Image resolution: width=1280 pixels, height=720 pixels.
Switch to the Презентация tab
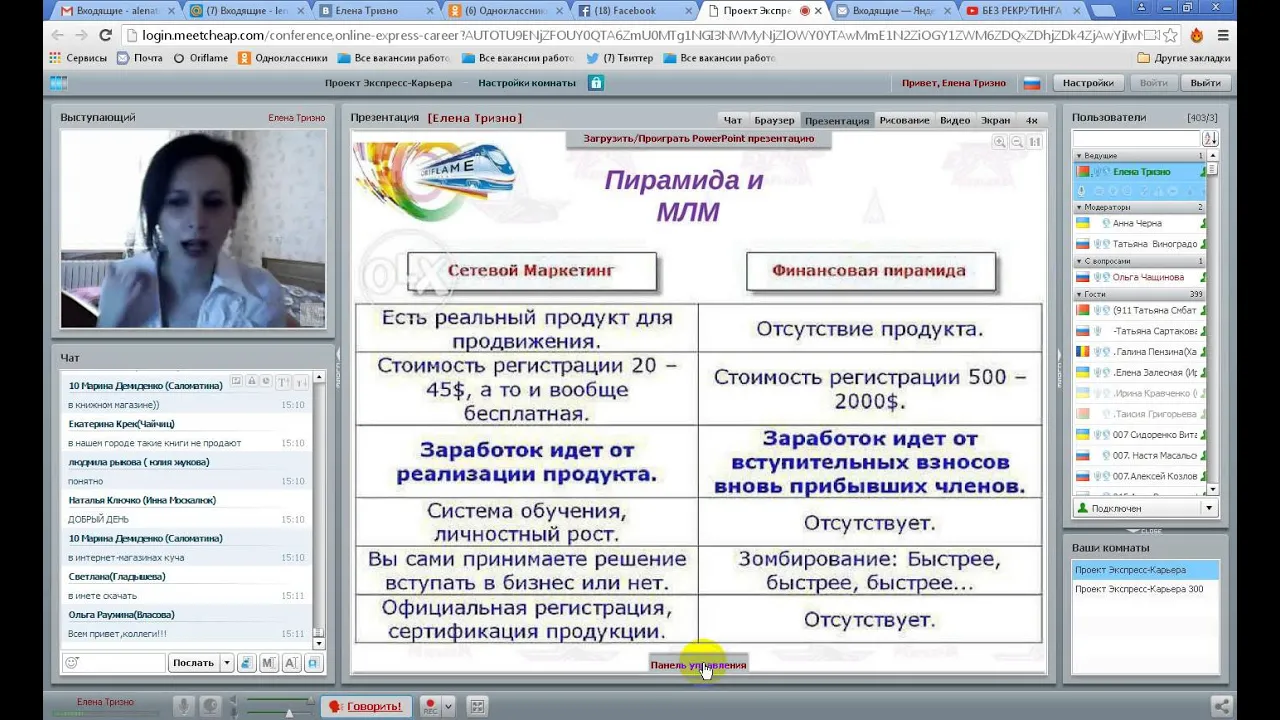point(837,120)
